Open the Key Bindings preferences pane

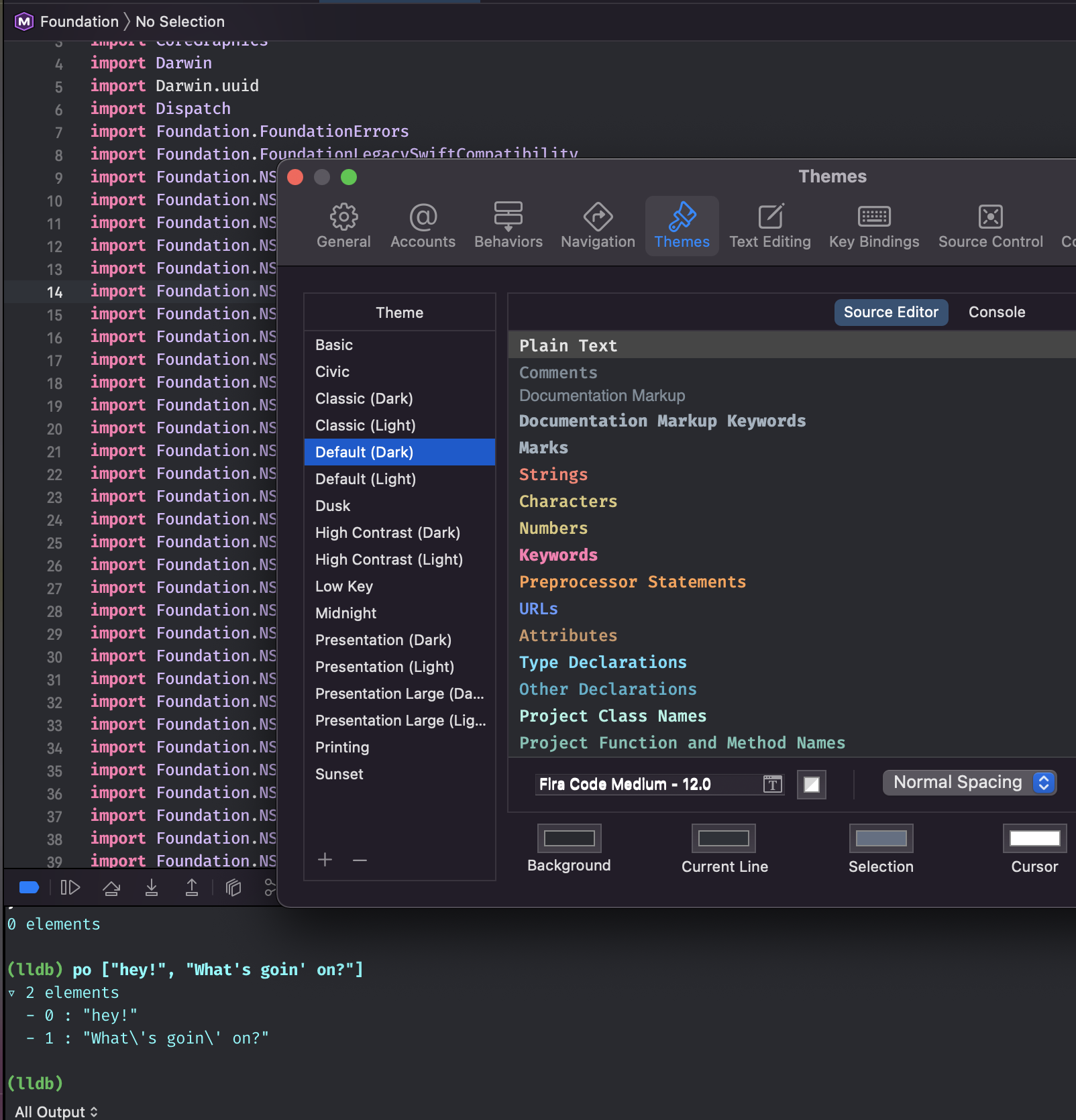click(x=873, y=226)
